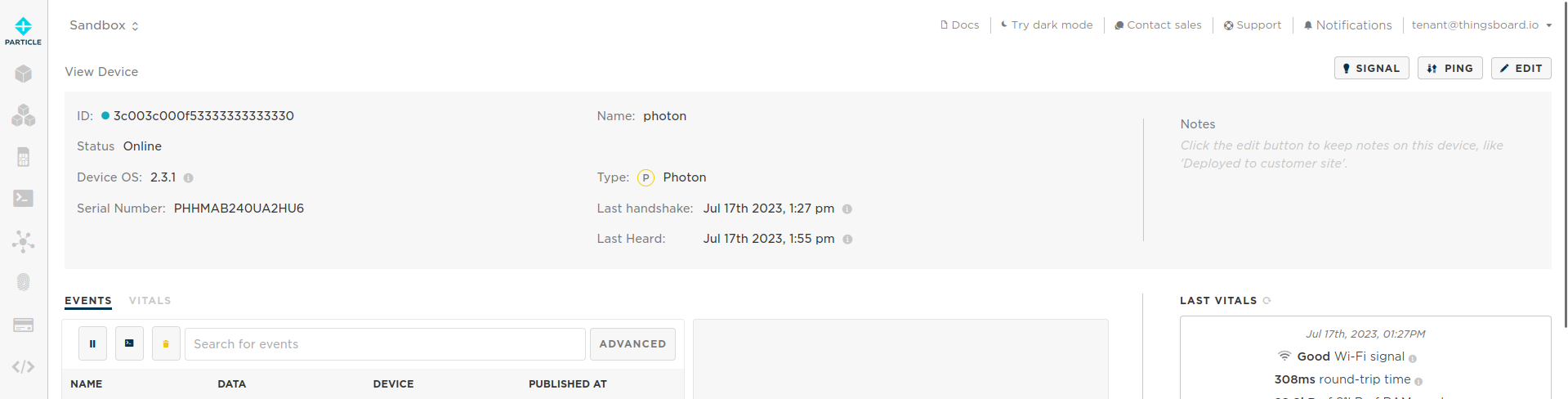This screenshot has width=1568, height=399.
Task: Open the fingerprint Authentication sidebar icon
Action: coord(23,282)
